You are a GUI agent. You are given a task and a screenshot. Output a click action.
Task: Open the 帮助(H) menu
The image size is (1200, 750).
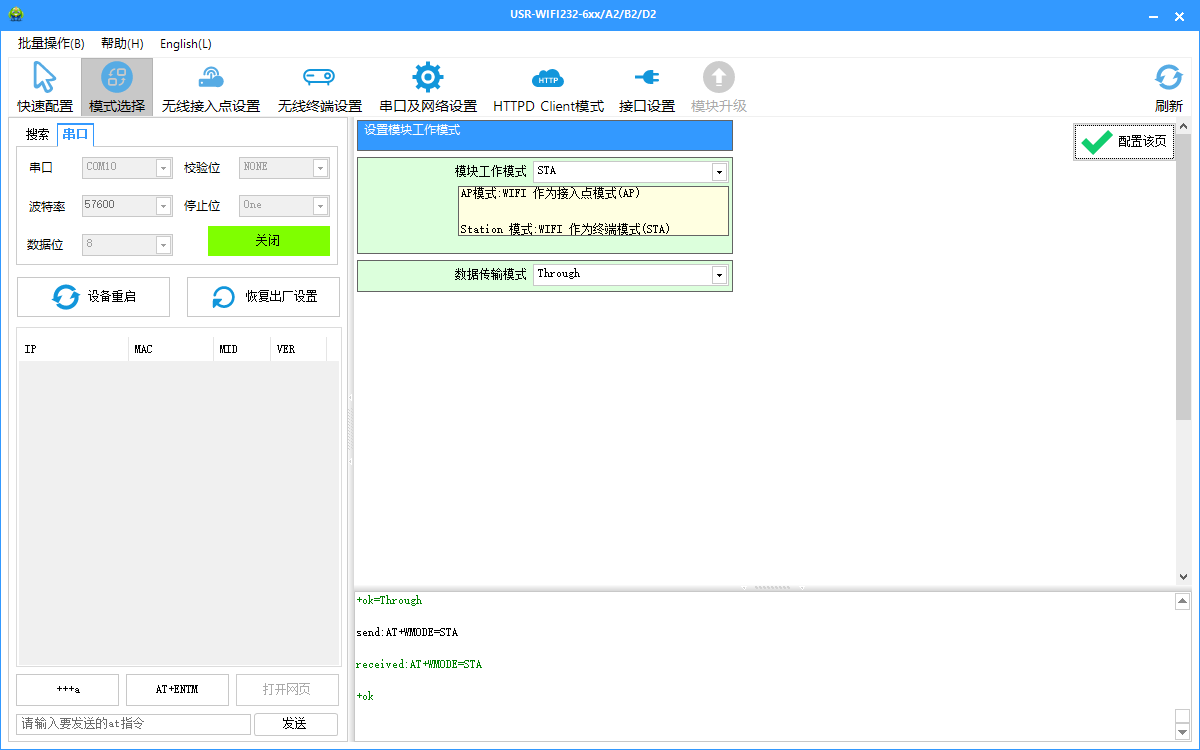click(x=122, y=44)
